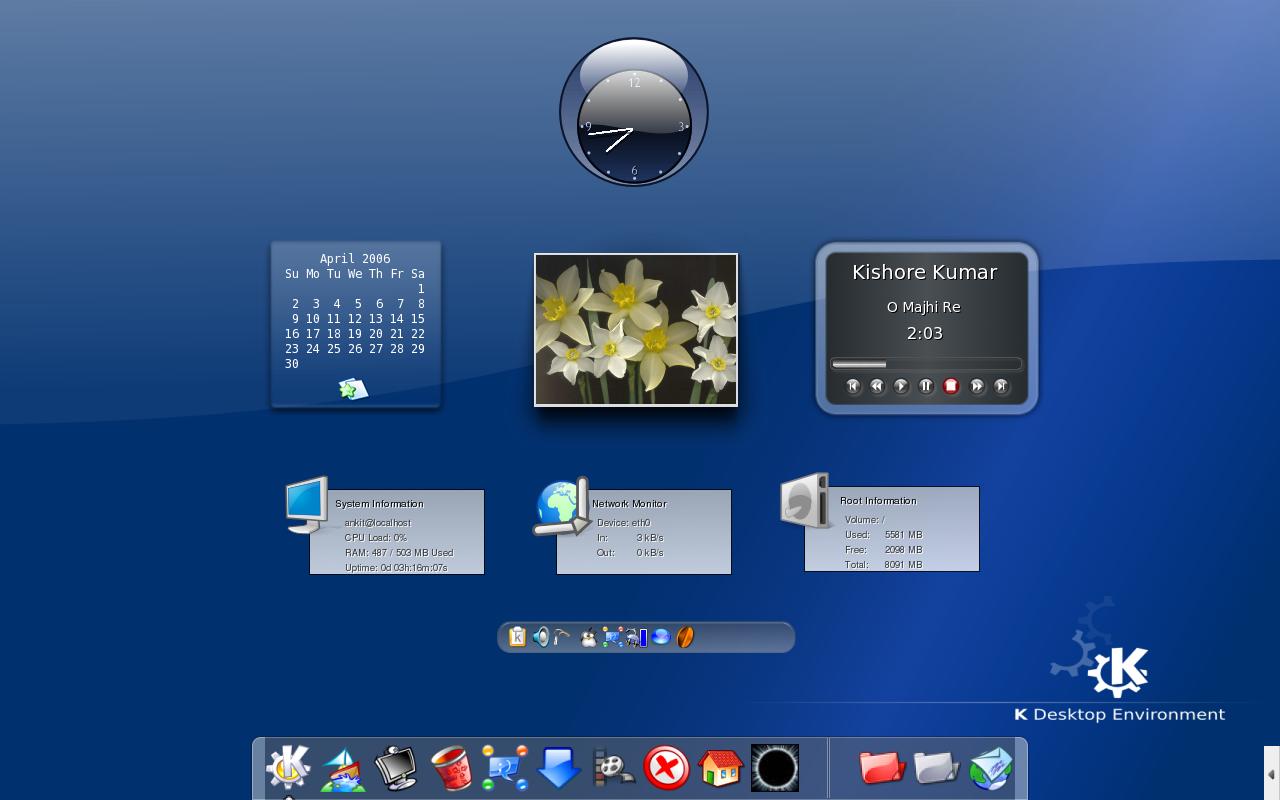Screen dimensions: 1280x800
Task: Click the orange coffee bean tray icon
Action: coord(685,637)
